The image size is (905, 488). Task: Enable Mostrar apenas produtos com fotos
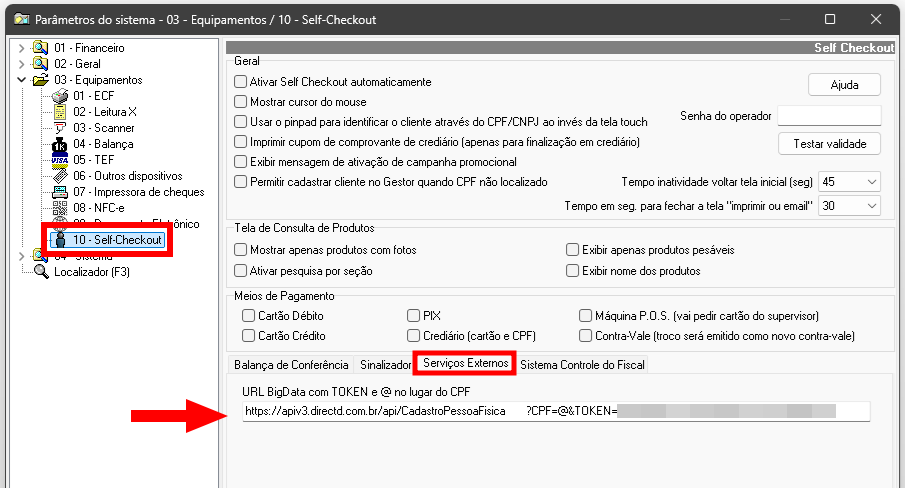coord(241,250)
